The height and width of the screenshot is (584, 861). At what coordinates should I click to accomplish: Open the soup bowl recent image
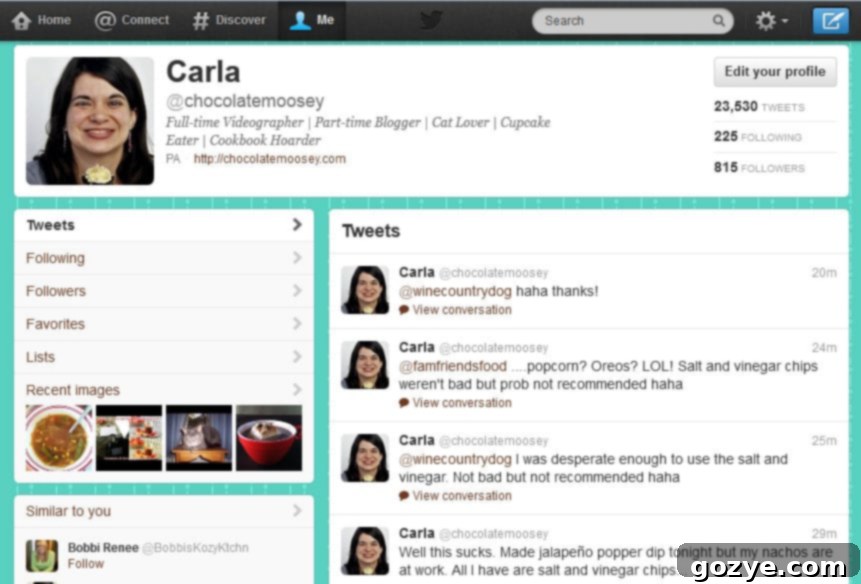pyautogui.click(x=59, y=438)
